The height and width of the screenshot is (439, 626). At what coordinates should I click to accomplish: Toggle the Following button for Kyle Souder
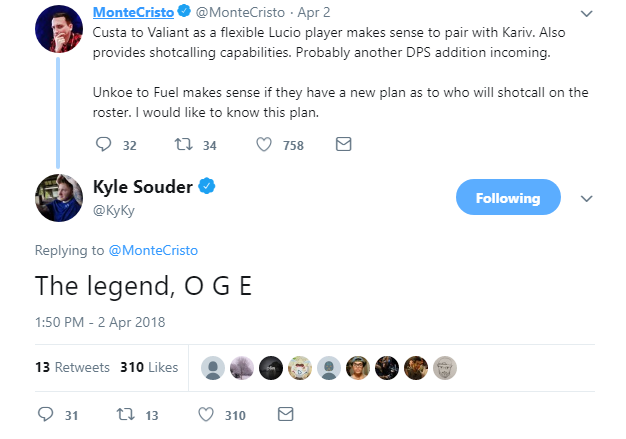point(507,198)
